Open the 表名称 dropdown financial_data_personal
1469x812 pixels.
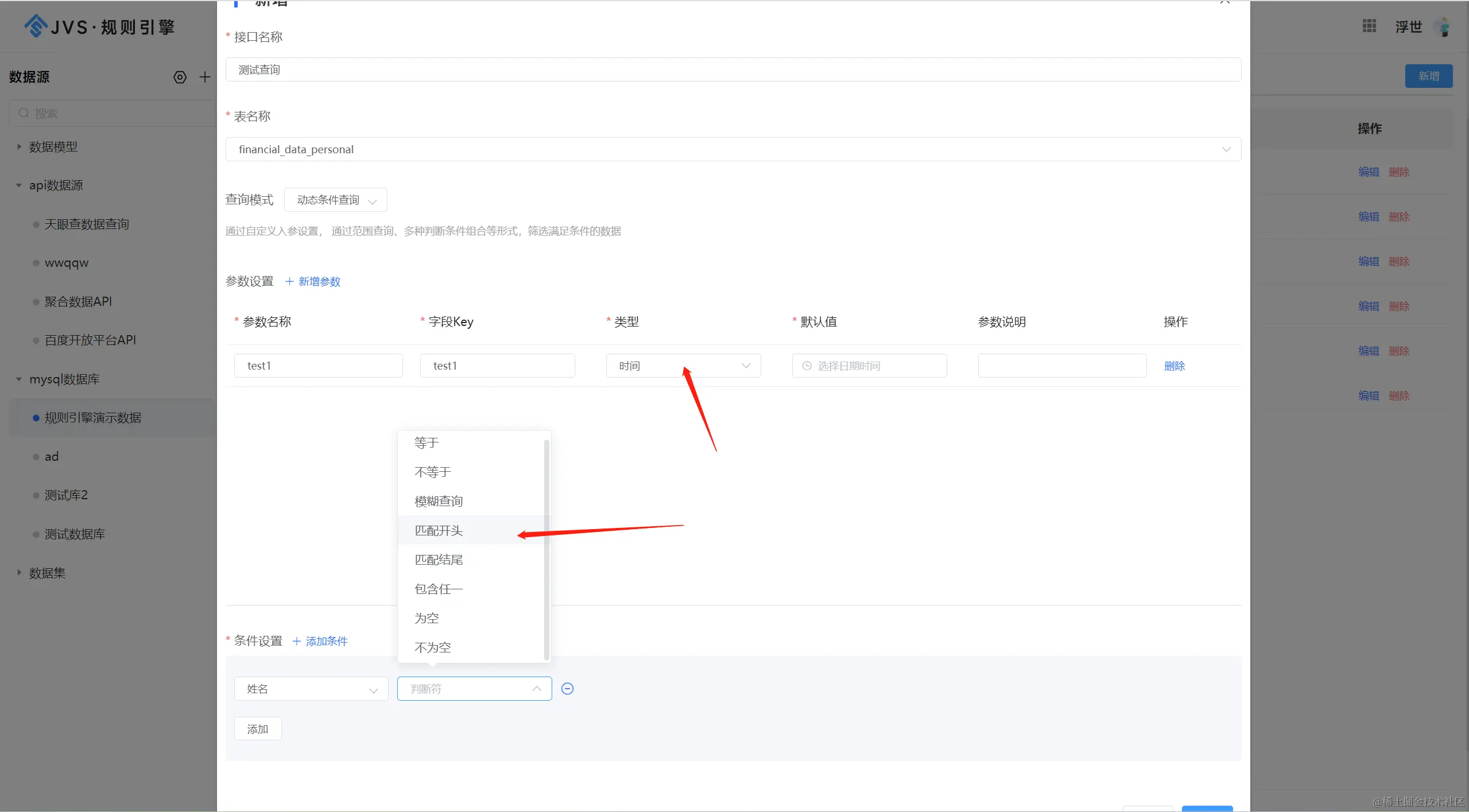coord(733,149)
